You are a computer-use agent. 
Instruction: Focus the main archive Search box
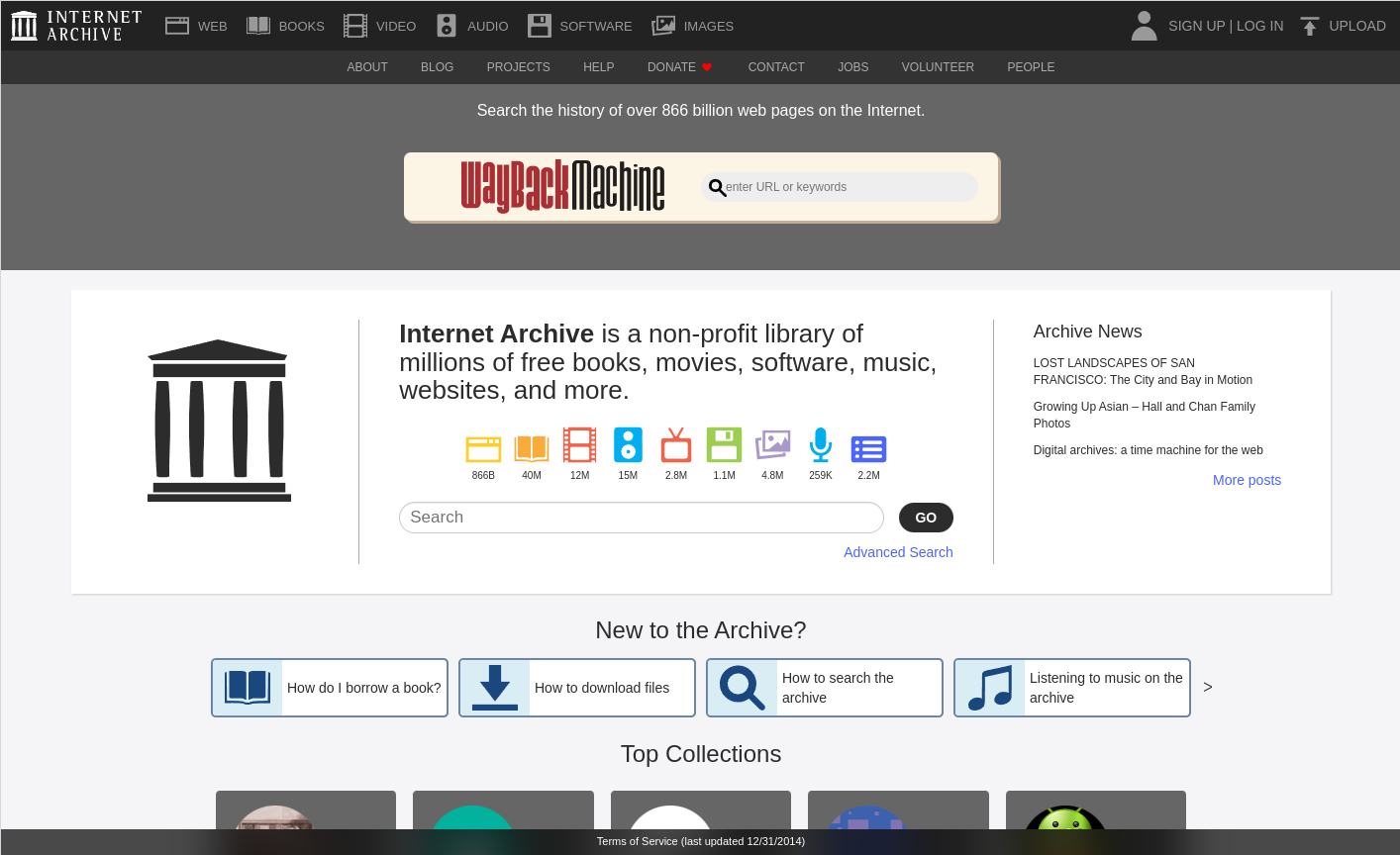point(641,518)
